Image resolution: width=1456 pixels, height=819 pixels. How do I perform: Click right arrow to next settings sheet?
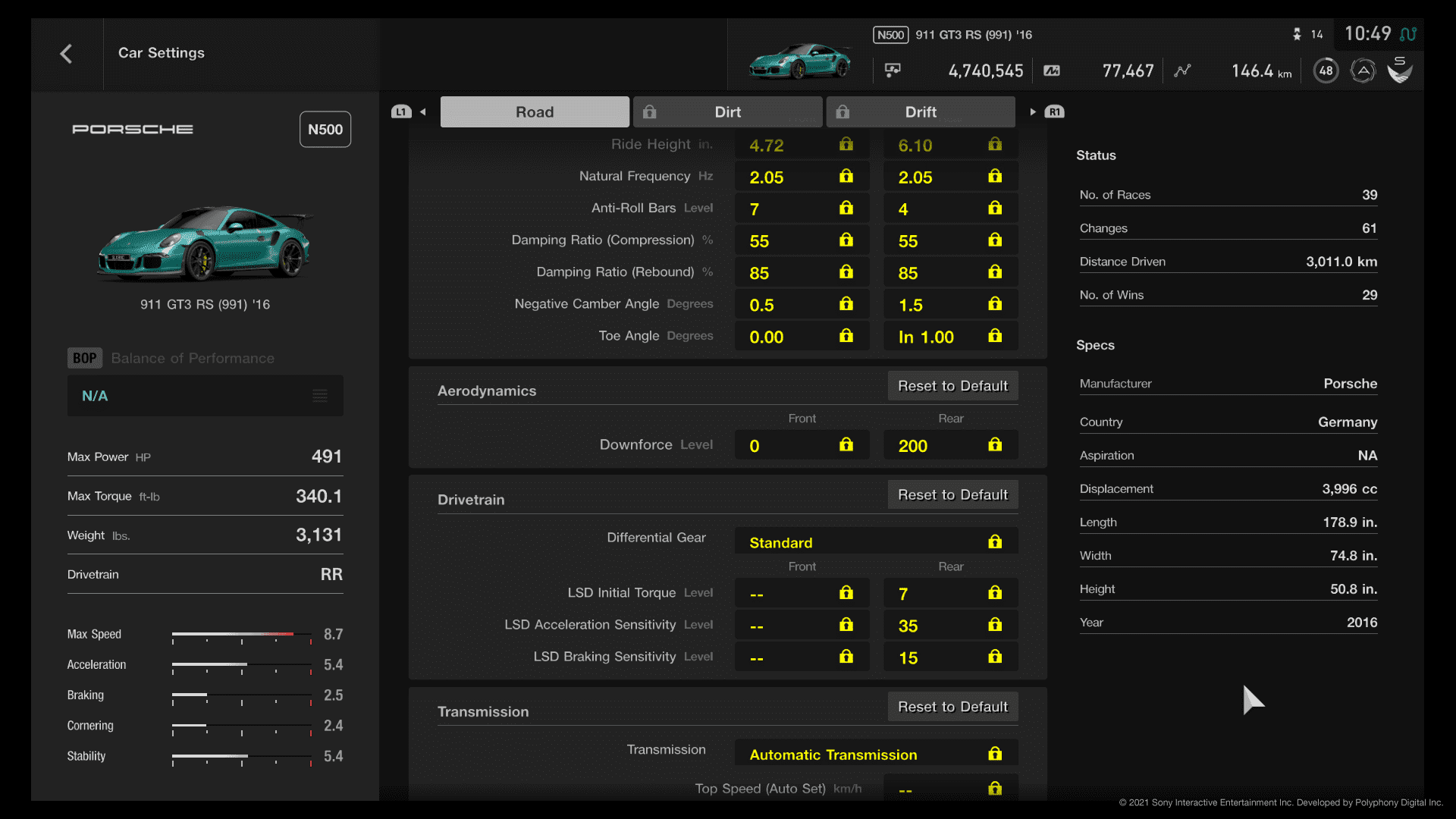coord(1033,112)
